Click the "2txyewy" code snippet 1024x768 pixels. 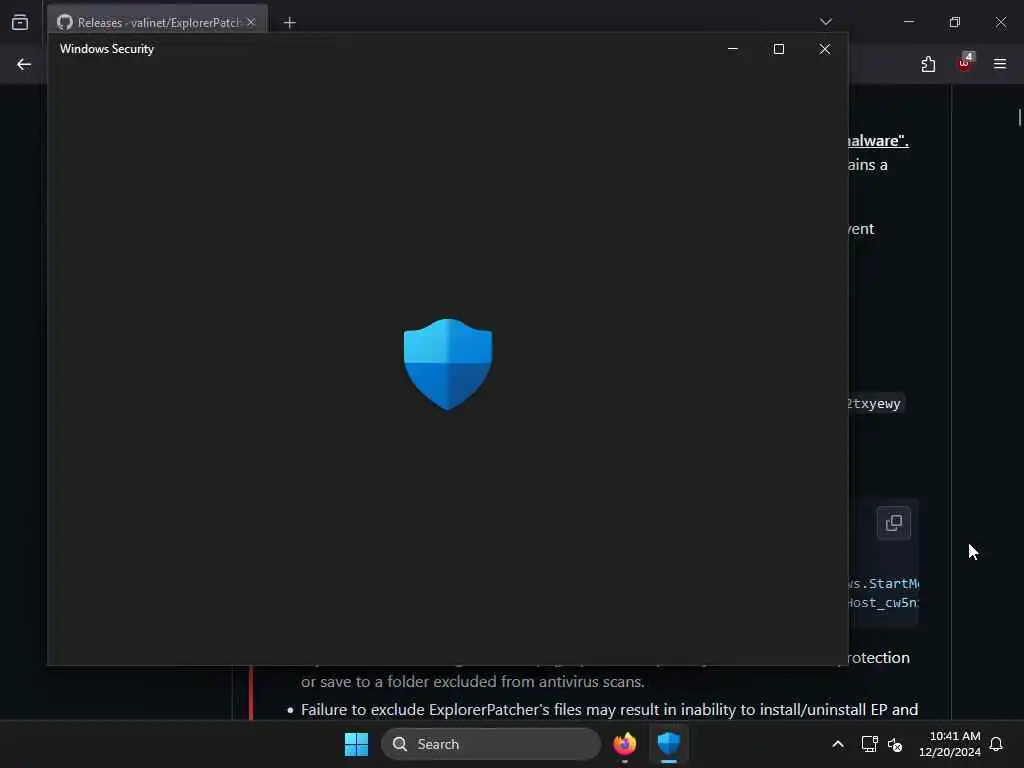(x=875, y=404)
